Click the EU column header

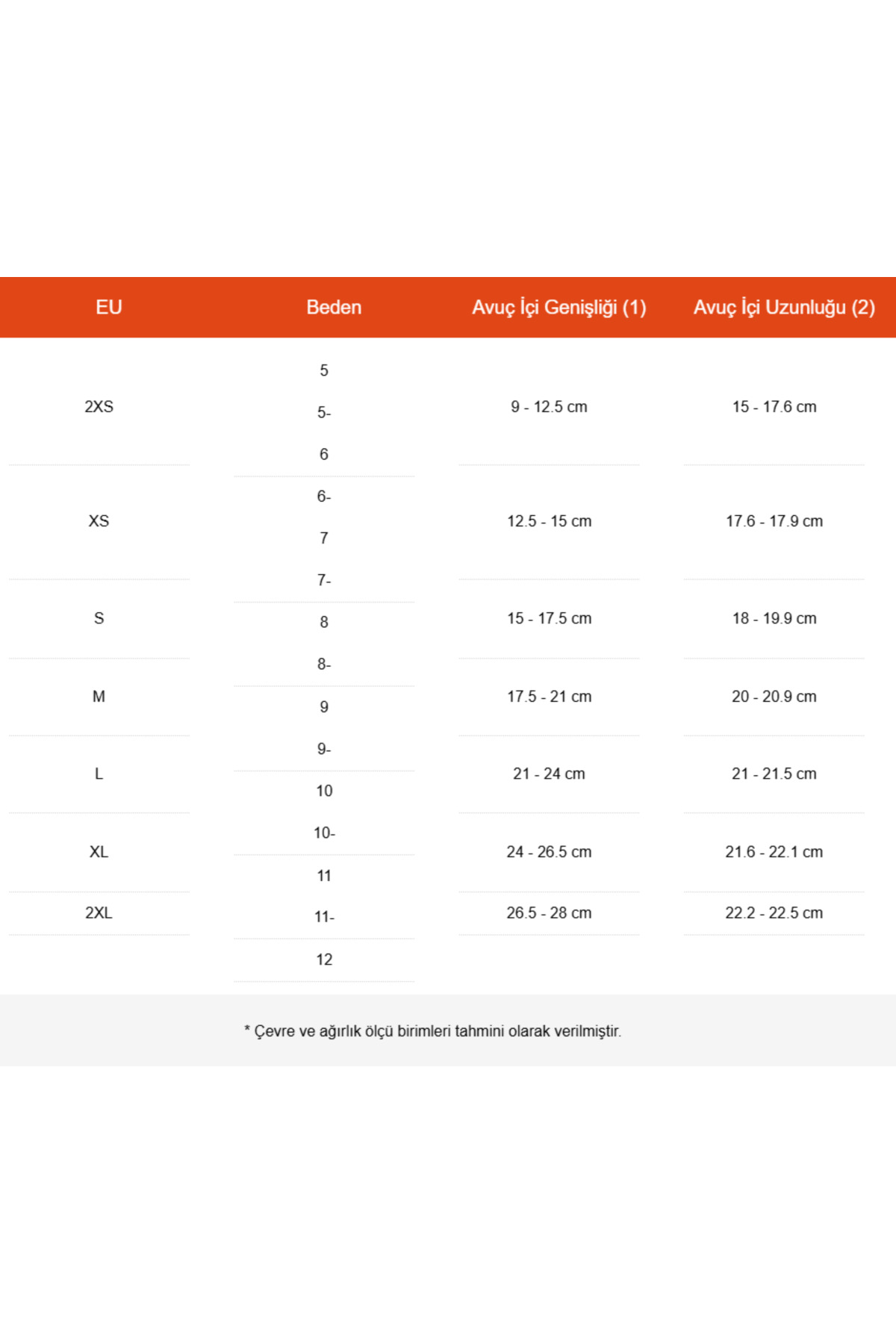tap(109, 307)
